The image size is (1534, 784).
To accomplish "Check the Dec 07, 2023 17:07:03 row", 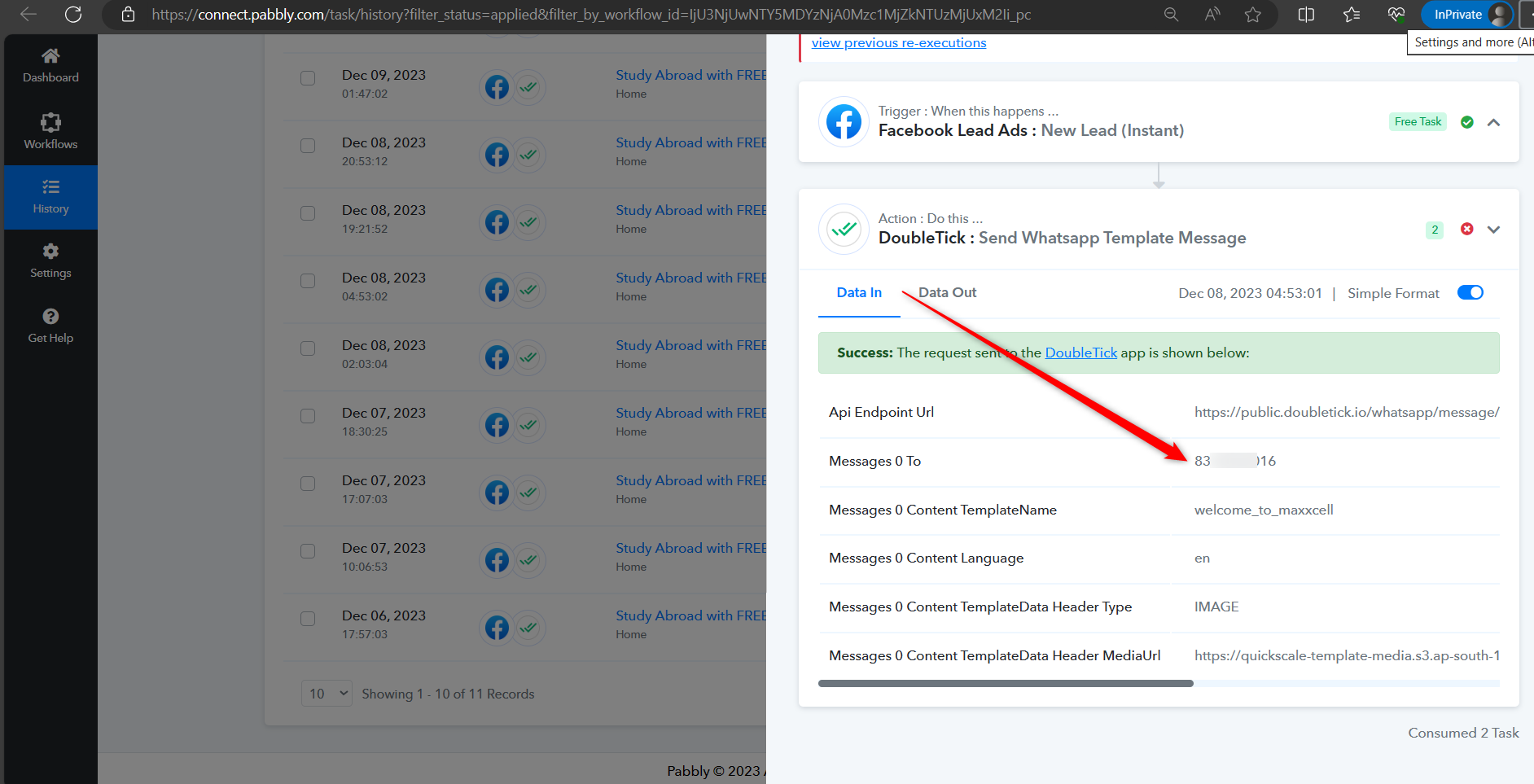I will tap(308, 484).
